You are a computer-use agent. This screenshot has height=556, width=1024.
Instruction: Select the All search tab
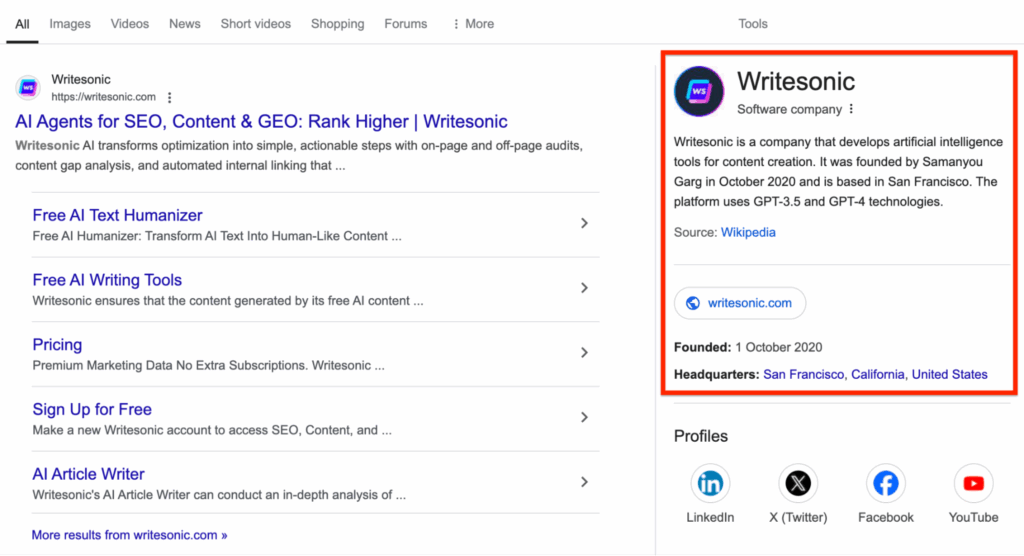pos(22,24)
